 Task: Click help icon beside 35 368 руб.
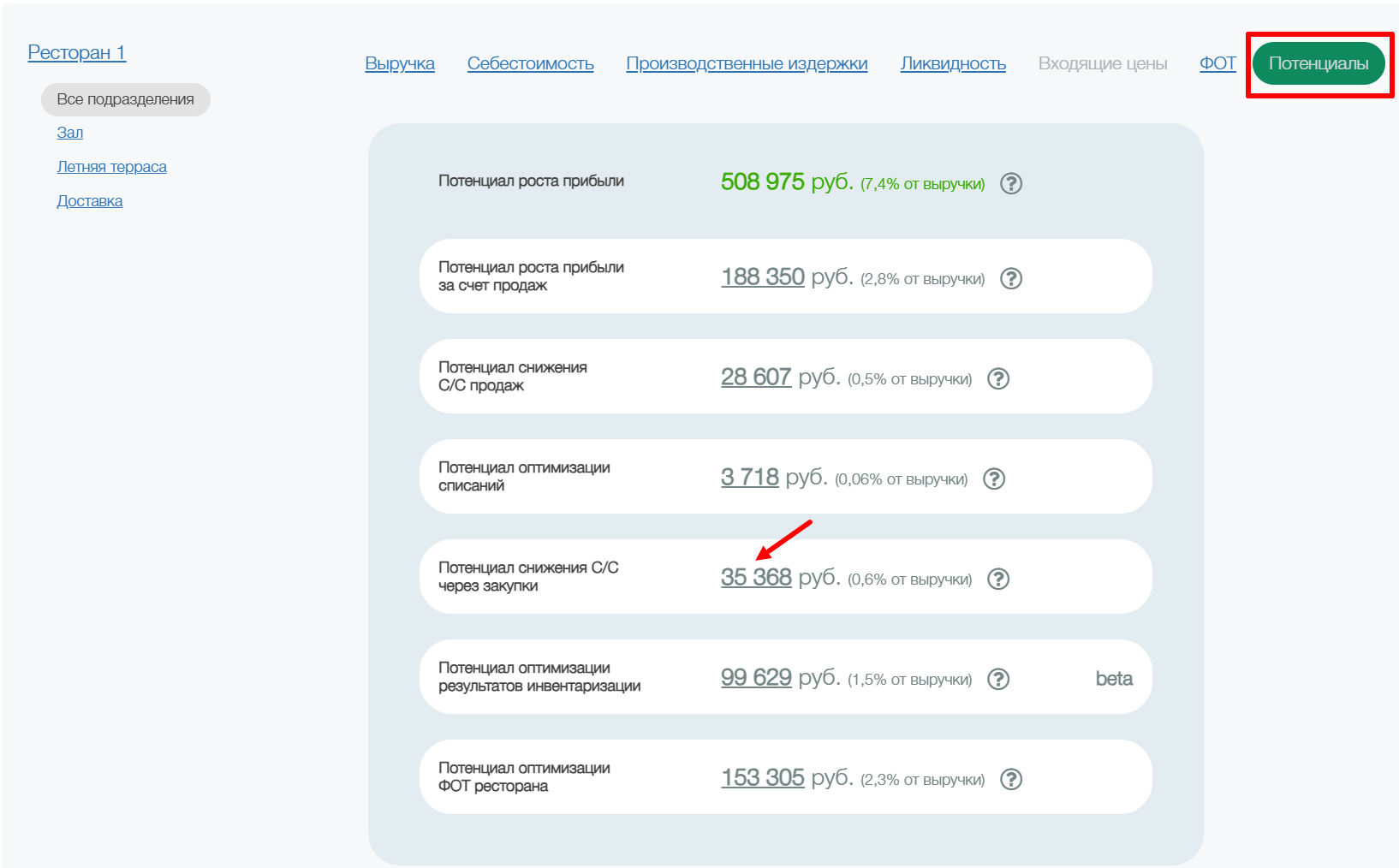coord(998,579)
